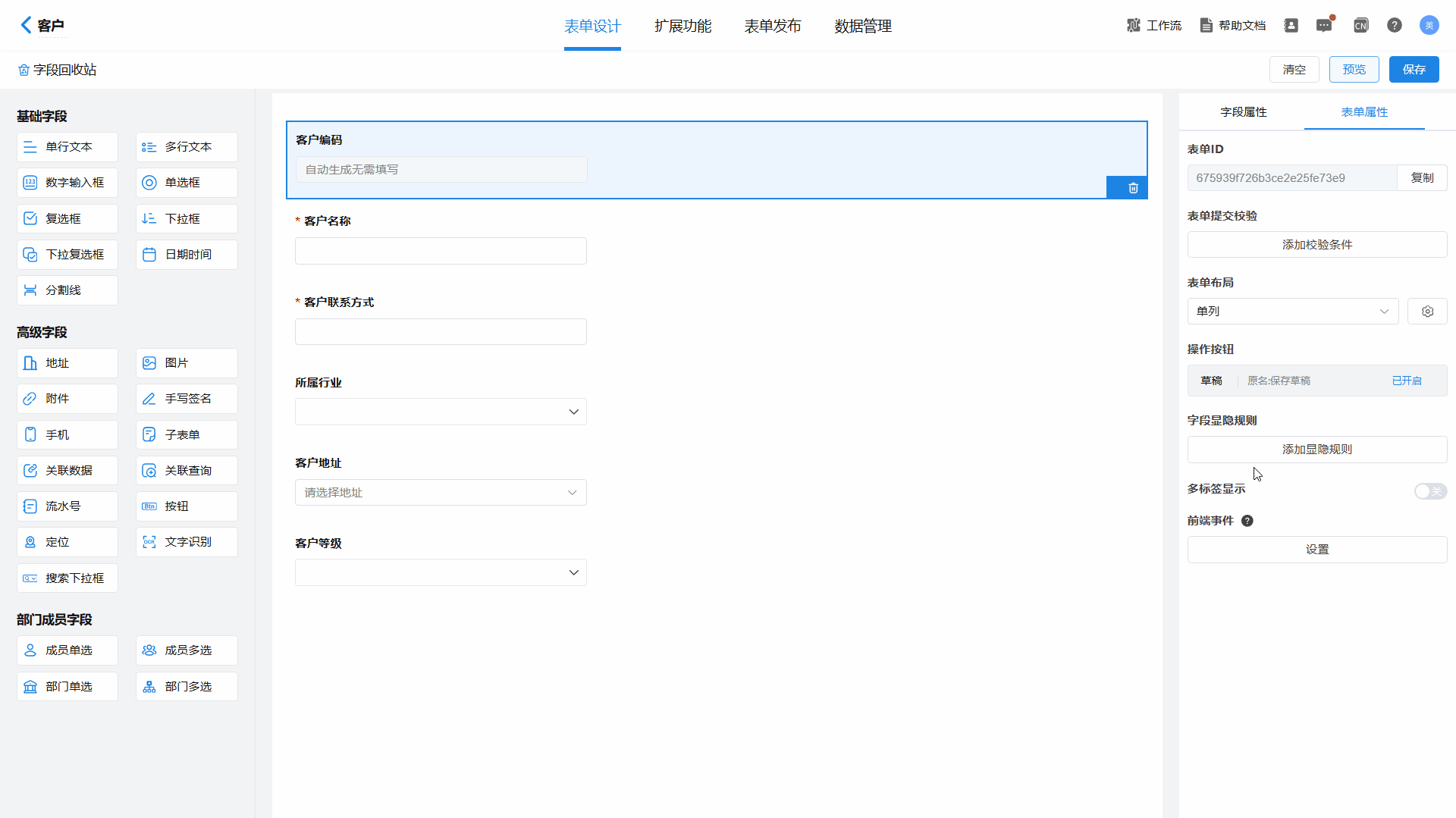
Task: Add a 按钮 button field
Action: [x=187, y=506]
